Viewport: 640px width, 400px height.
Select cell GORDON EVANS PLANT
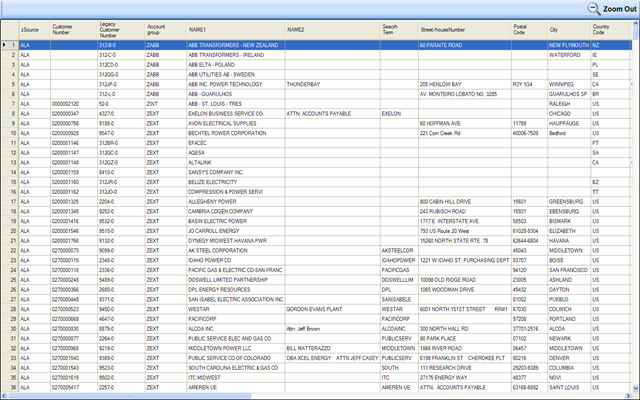[332, 309]
